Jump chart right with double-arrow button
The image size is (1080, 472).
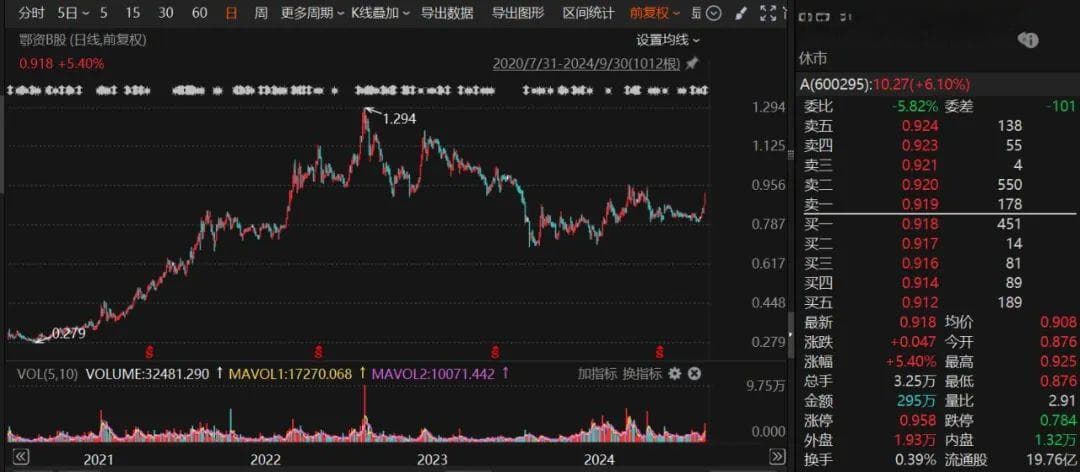tap(777, 456)
